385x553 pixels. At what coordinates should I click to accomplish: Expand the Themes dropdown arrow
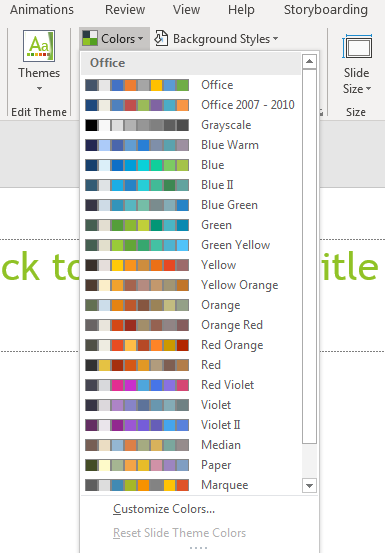(39, 89)
